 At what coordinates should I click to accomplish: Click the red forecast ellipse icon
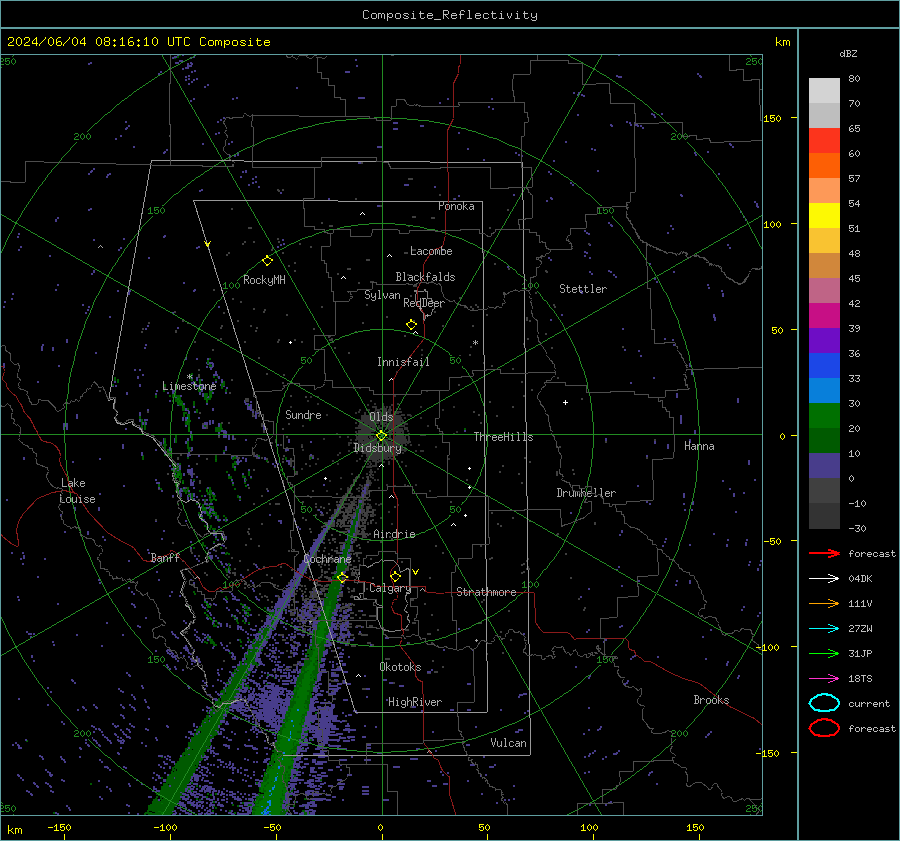[x=824, y=728]
